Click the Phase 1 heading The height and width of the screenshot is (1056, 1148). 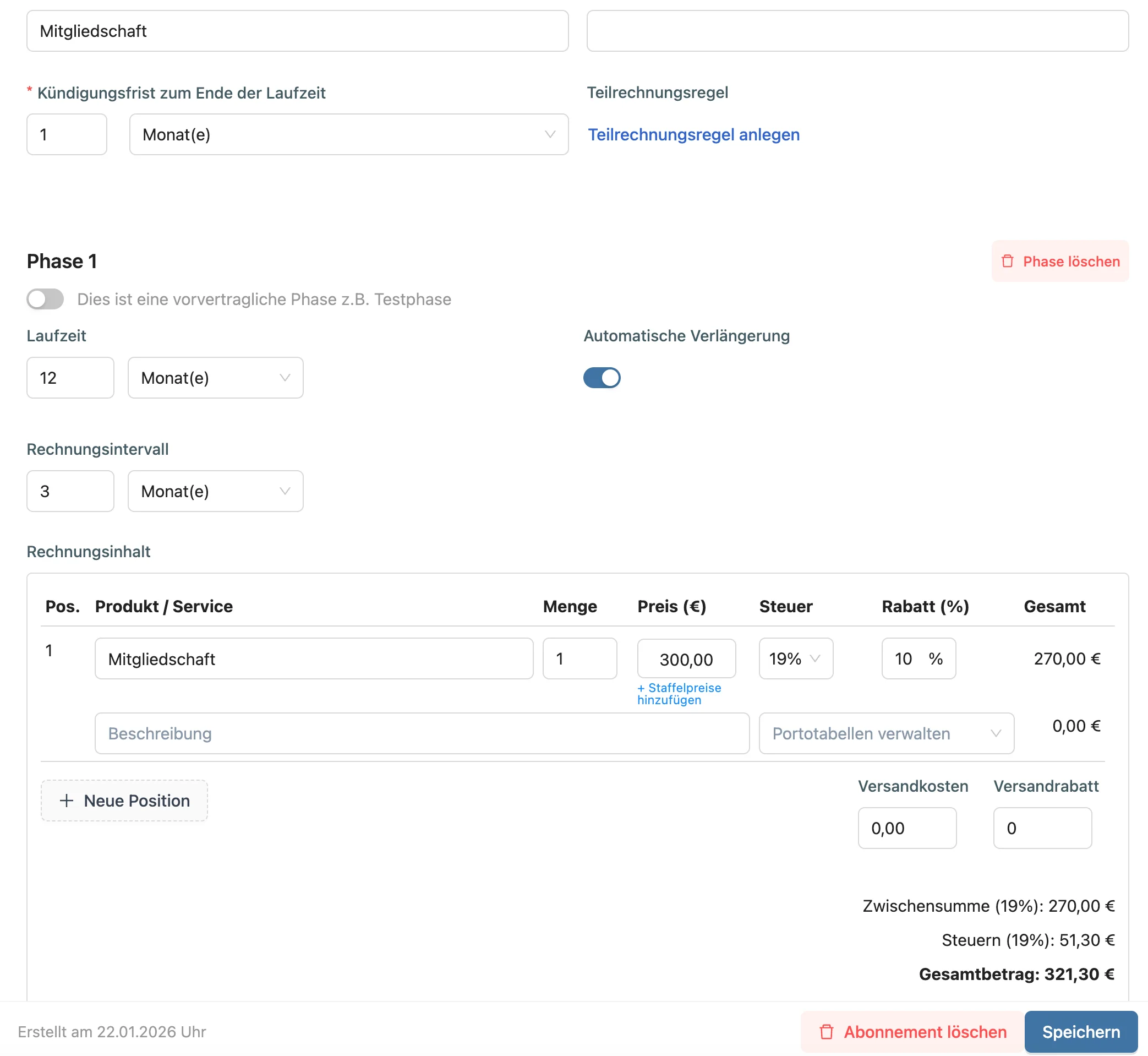click(62, 261)
